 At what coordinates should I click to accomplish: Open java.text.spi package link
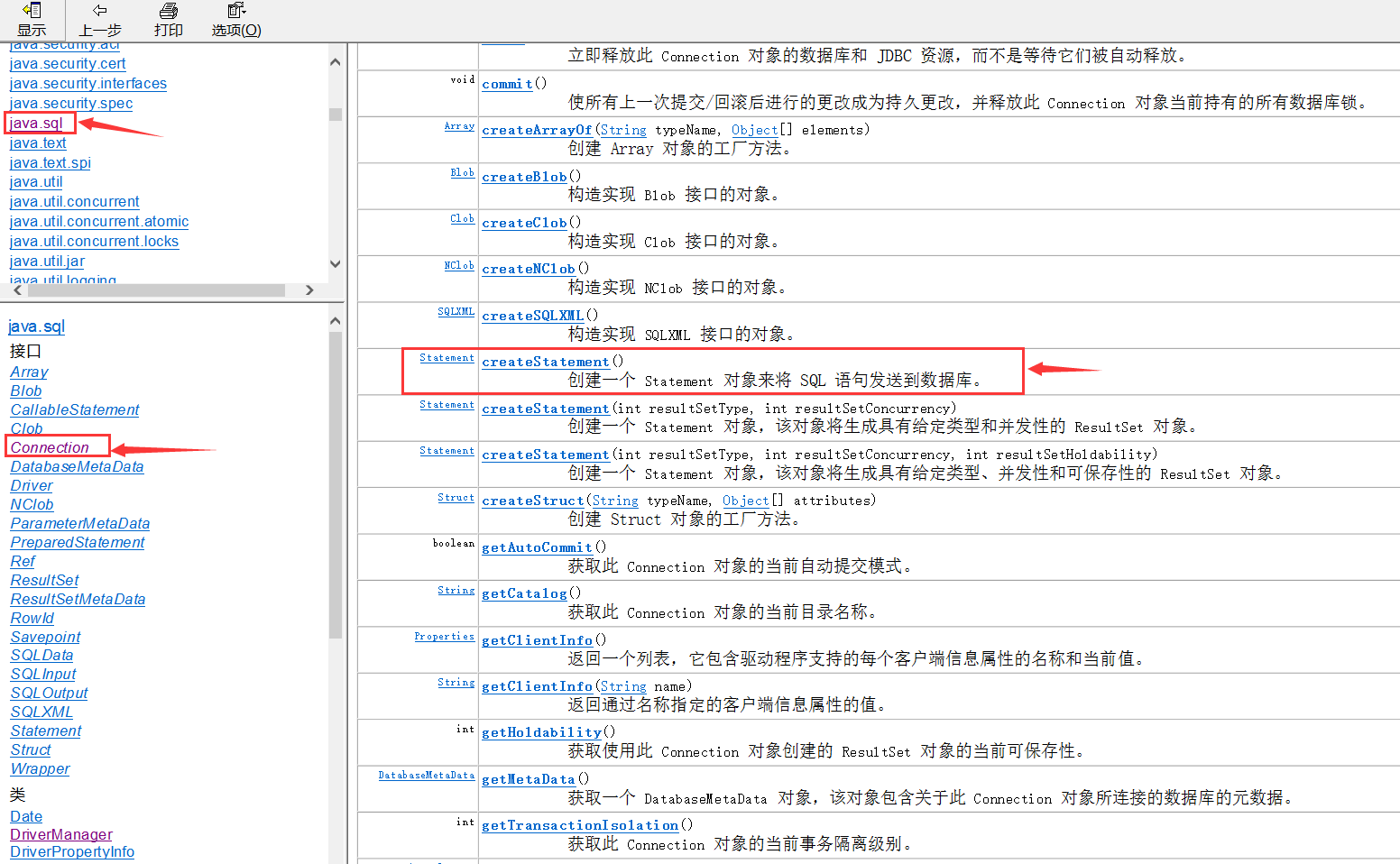51,163
